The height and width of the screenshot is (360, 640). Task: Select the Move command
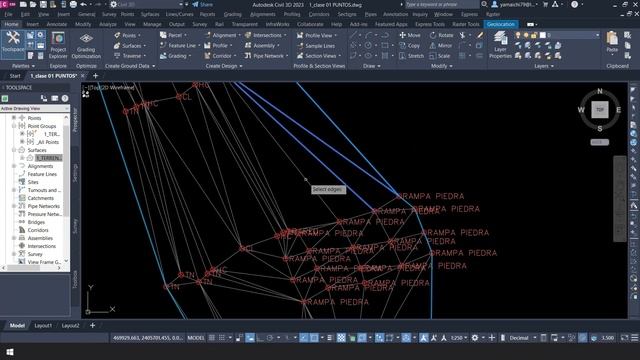pos(410,36)
